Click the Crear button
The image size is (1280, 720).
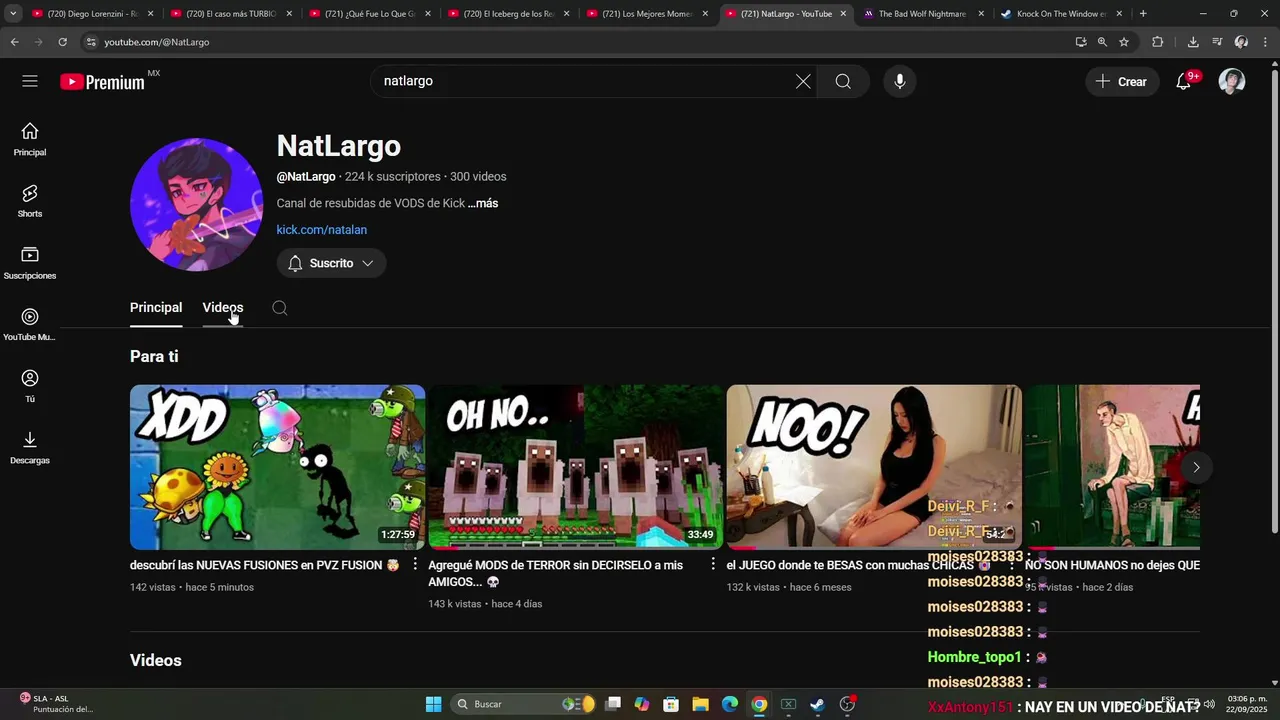(1122, 82)
